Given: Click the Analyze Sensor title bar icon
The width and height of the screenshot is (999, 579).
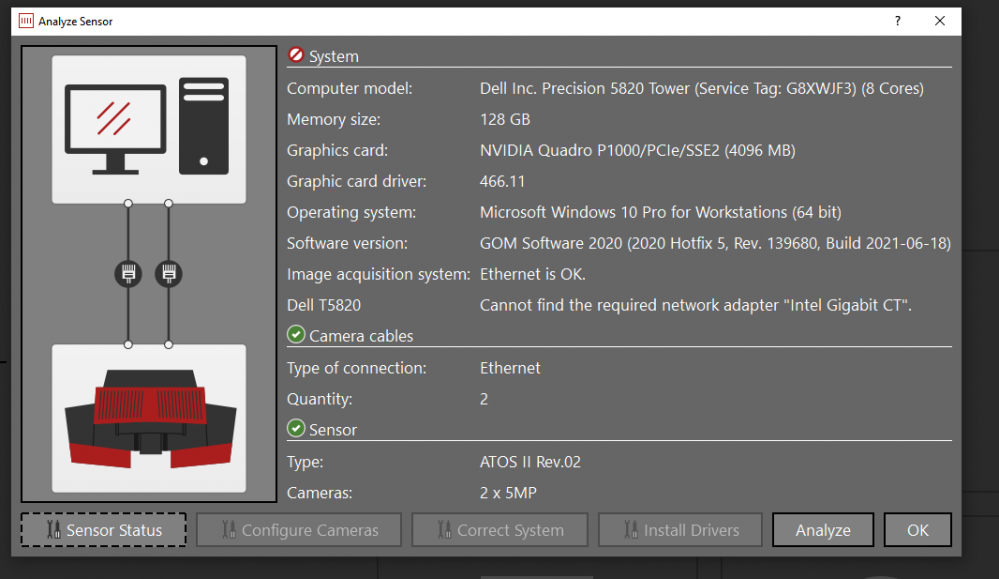Looking at the screenshot, I should [x=26, y=21].
